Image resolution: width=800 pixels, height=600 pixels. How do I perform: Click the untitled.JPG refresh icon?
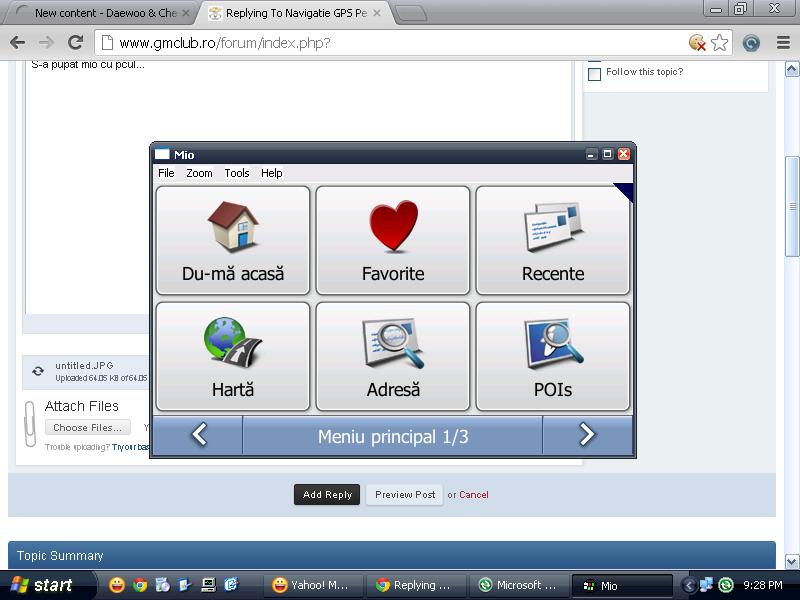click(38, 371)
